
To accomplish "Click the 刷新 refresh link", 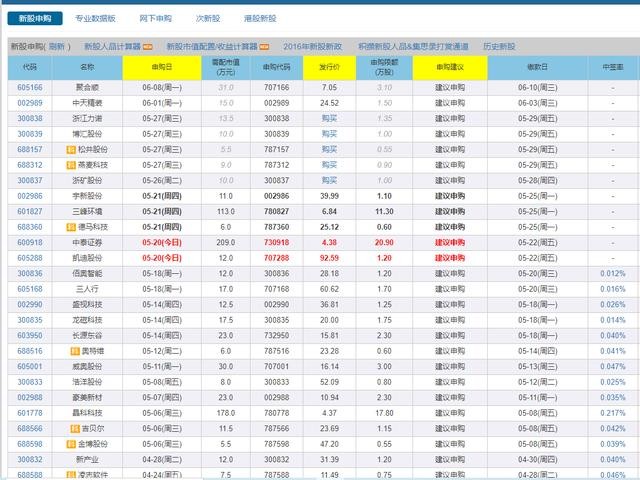I will coord(56,46).
